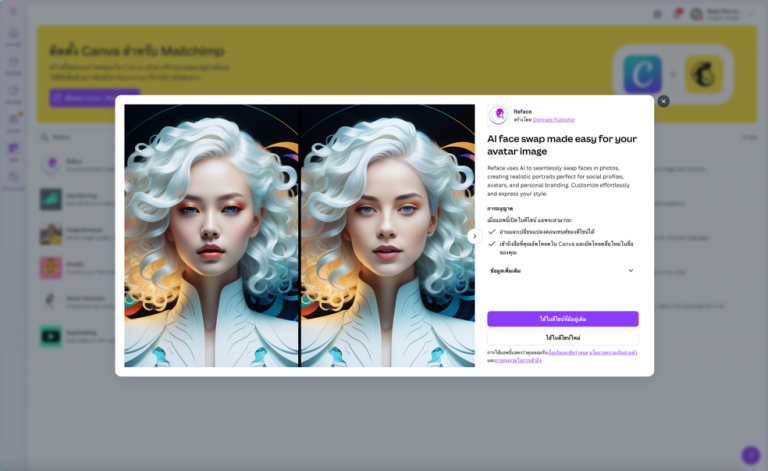Open the notifications bell in top bar
This screenshot has width=768, height=471.
click(677, 14)
